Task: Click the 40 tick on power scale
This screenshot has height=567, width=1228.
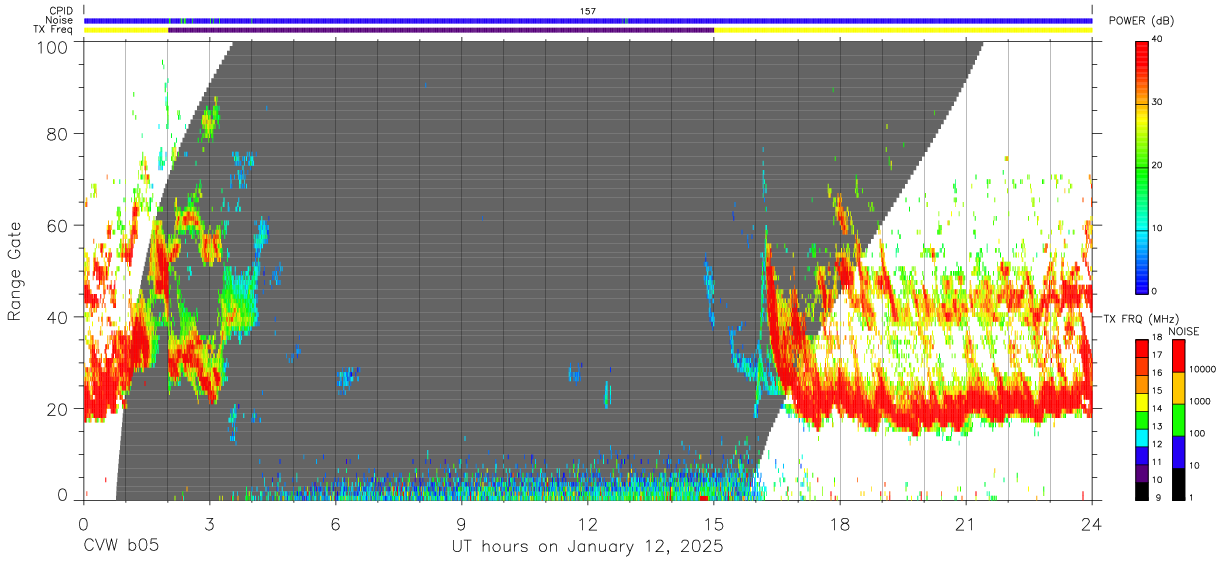Action: pos(1158,39)
